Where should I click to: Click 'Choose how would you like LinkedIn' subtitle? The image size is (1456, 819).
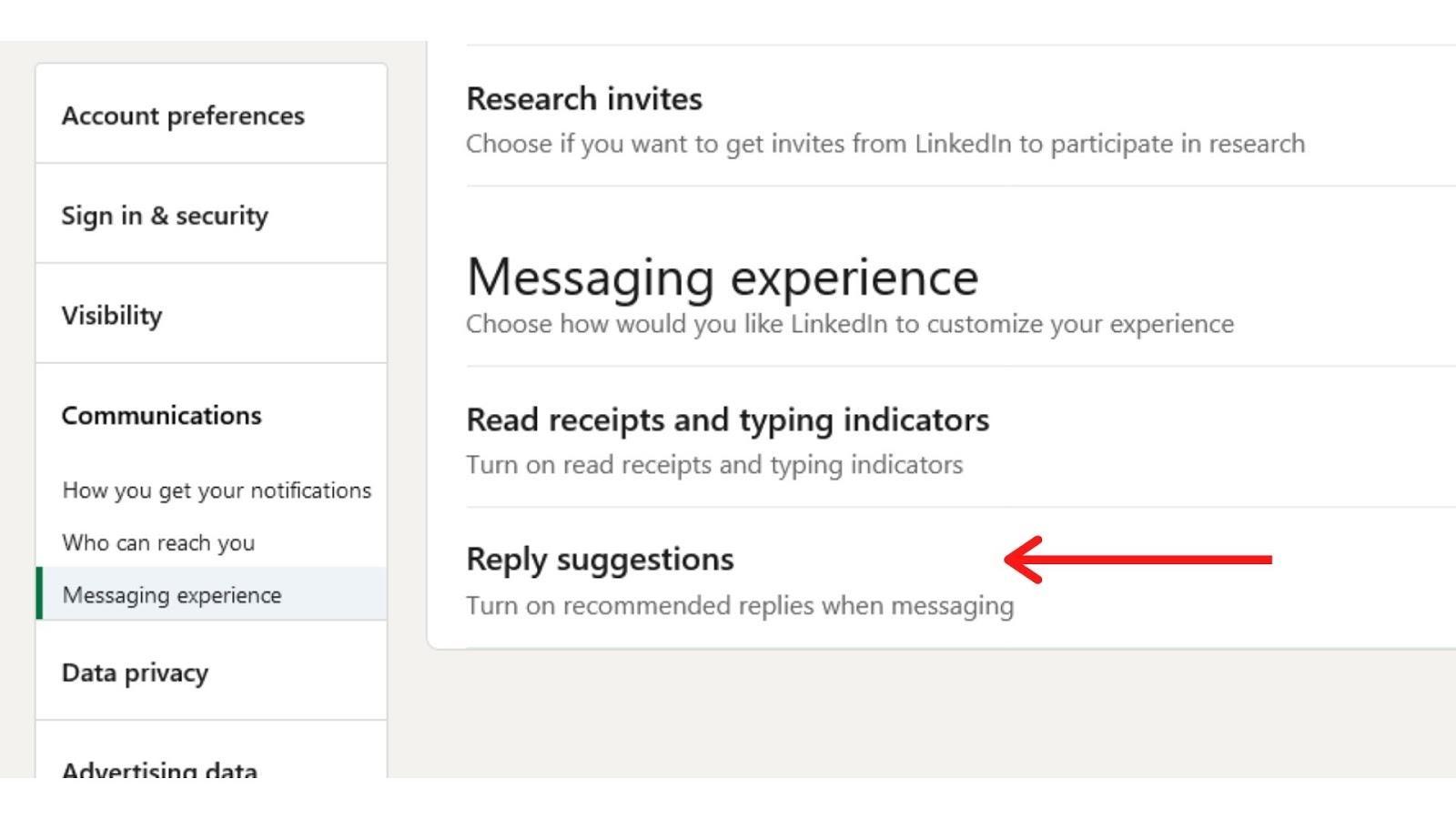(849, 325)
